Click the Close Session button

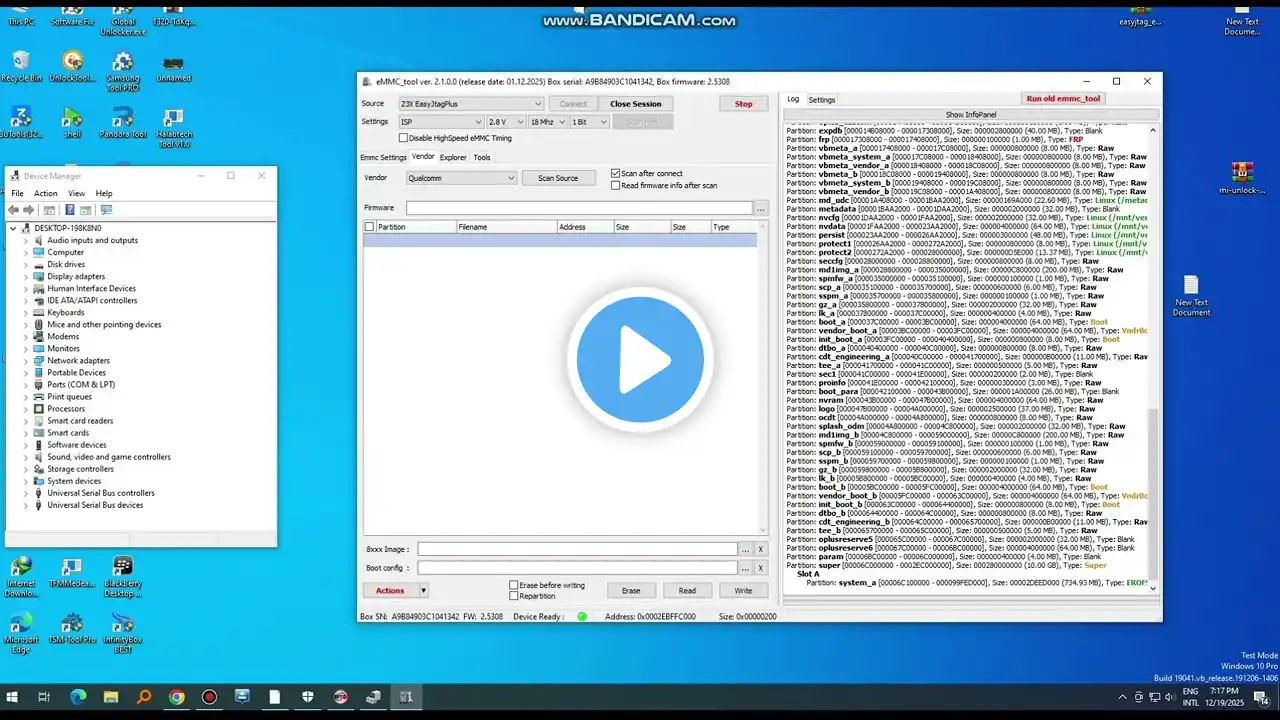(636, 104)
